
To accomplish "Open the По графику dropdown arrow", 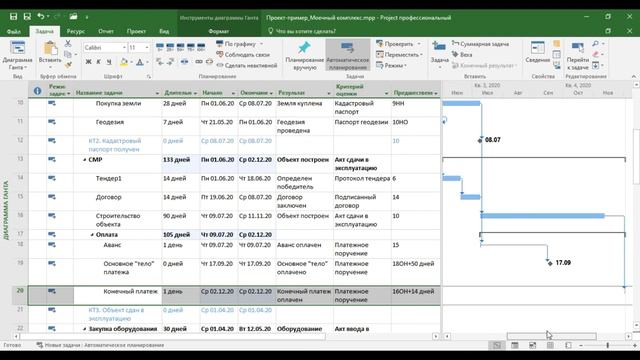I will [x=261, y=44].
